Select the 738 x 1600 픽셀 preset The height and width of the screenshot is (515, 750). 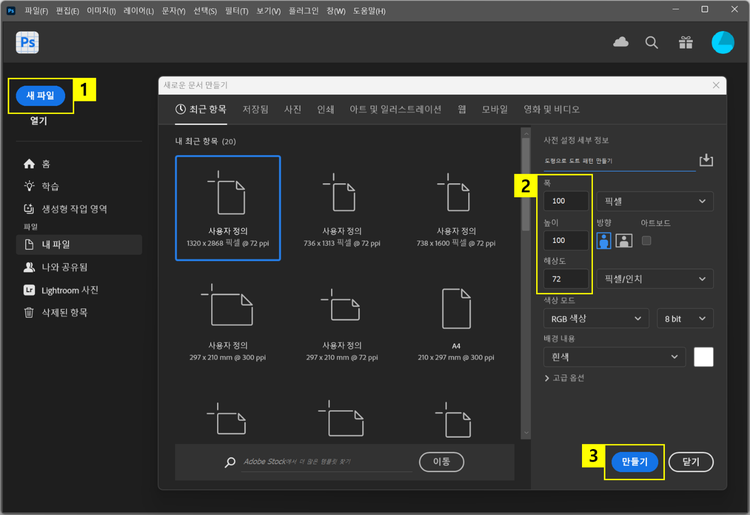(456, 210)
